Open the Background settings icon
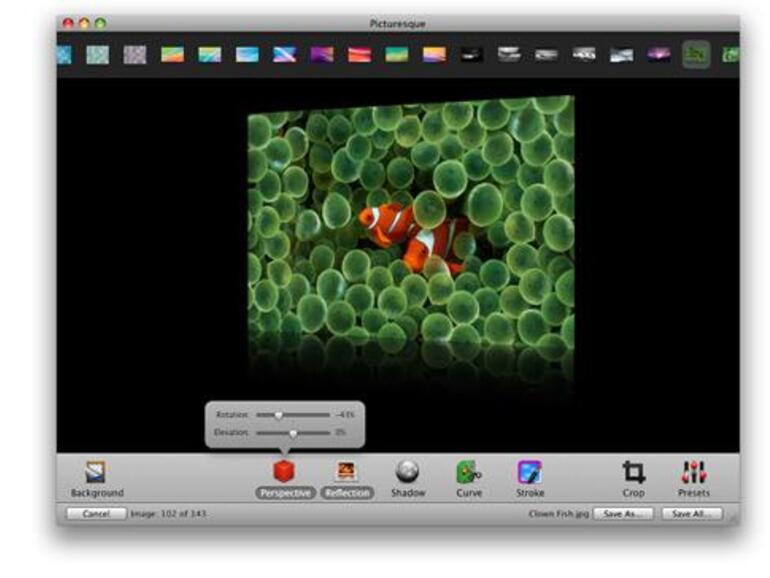This screenshot has width=770, height=578. (x=95, y=472)
